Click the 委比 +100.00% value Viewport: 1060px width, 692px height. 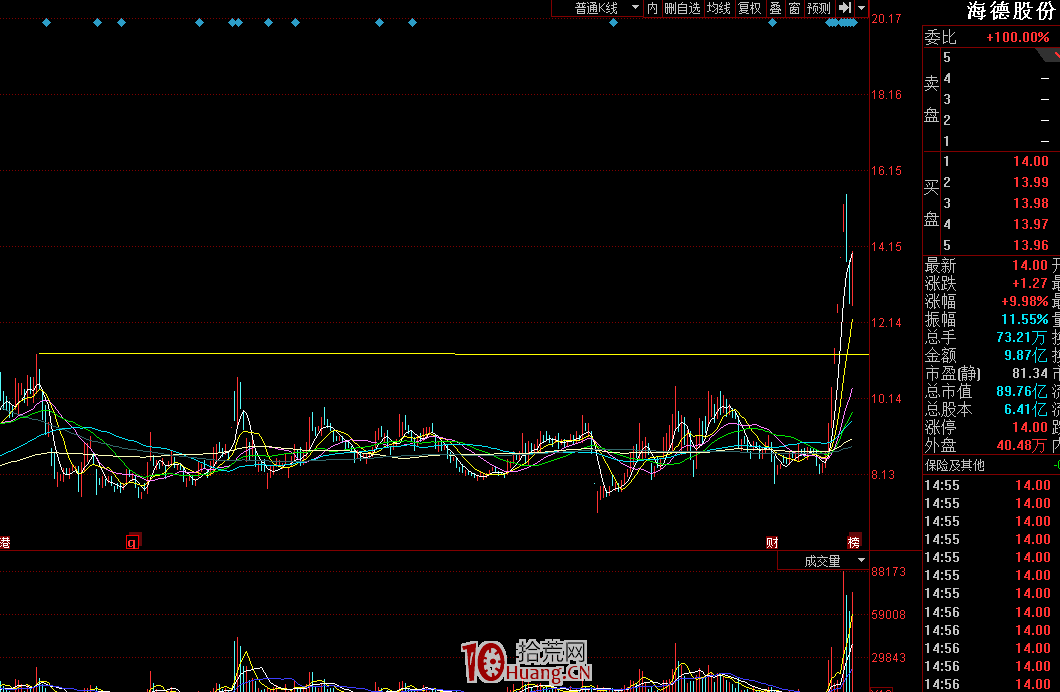pyautogui.click(x=1017, y=37)
